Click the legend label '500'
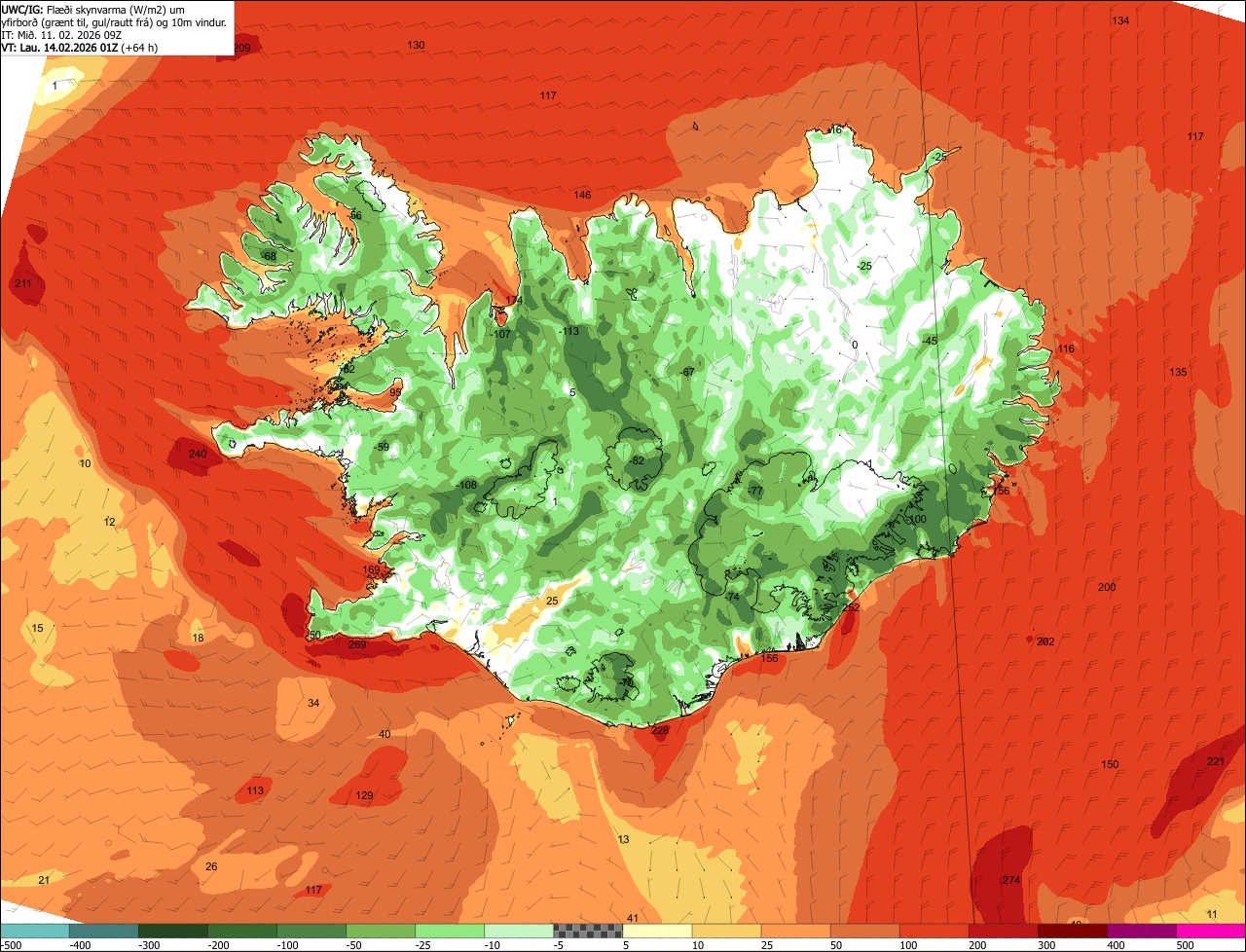Image resolution: width=1246 pixels, height=952 pixels. tap(1185, 945)
